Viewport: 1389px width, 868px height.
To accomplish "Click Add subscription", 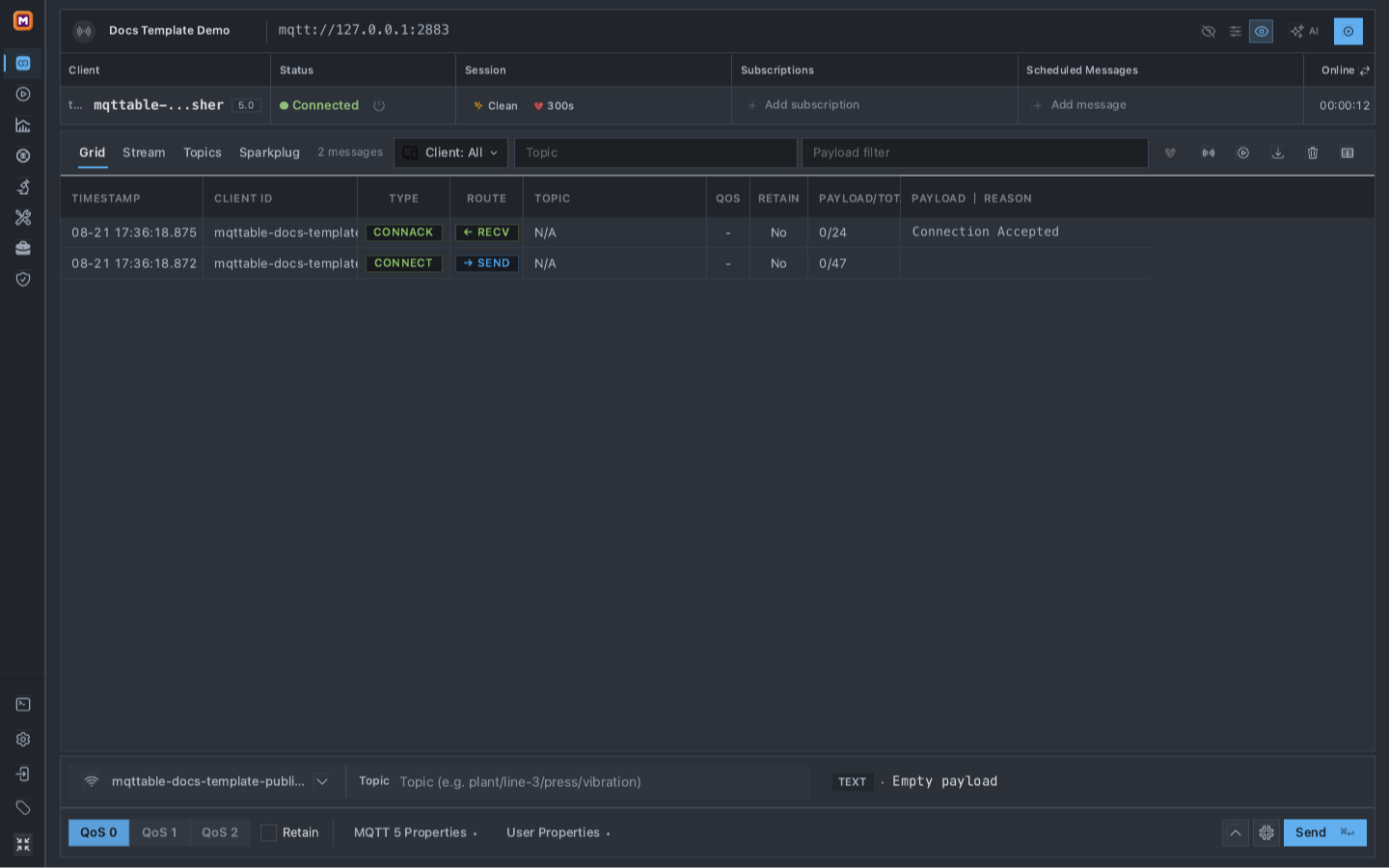I will coord(803,105).
